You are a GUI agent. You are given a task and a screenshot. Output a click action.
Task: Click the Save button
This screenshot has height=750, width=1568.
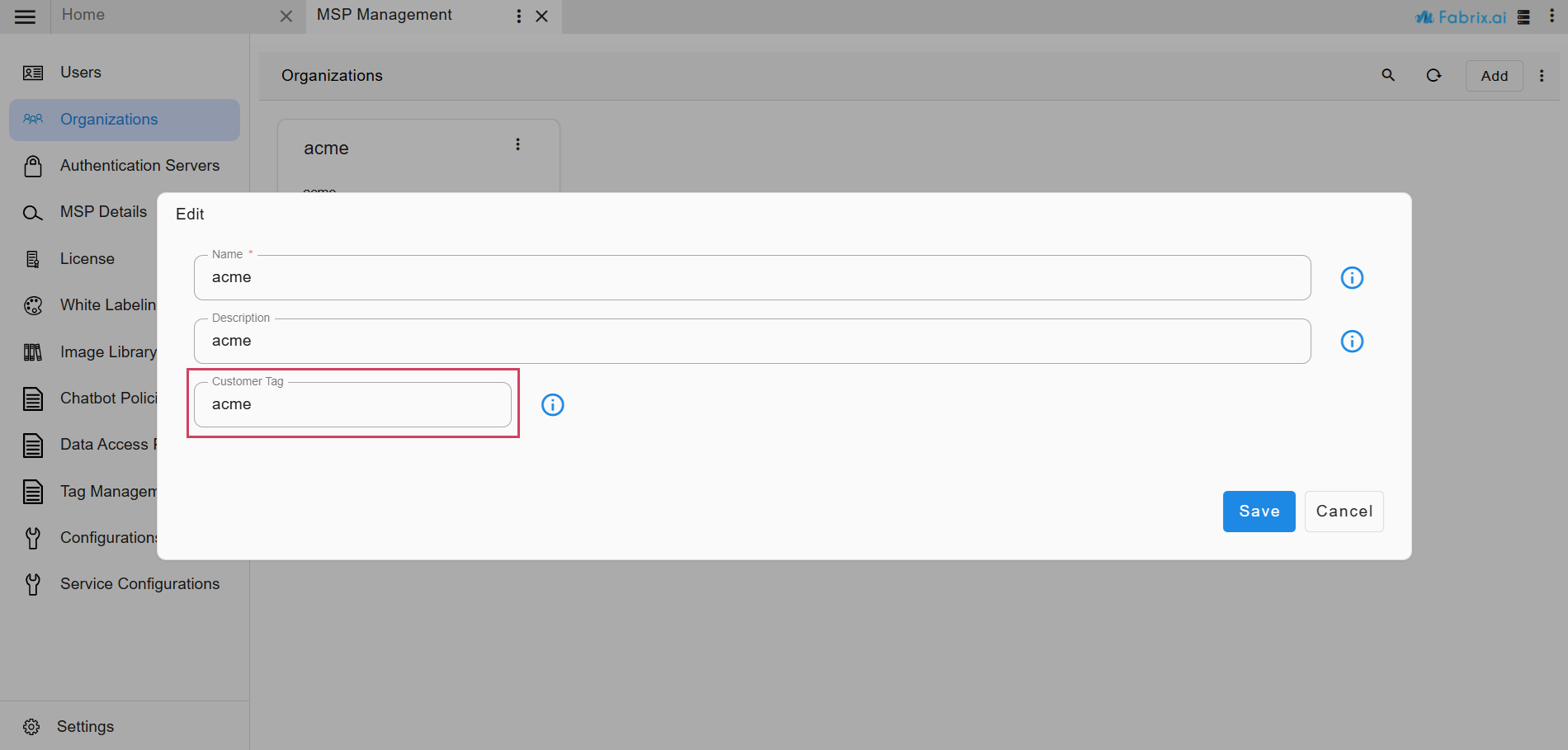click(x=1259, y=512)
